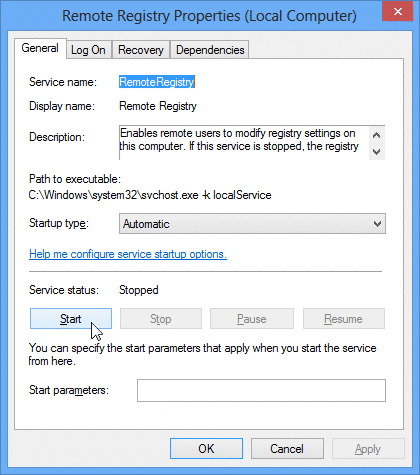Select the General tab
The image size is (420, 475).
[40, 48]
